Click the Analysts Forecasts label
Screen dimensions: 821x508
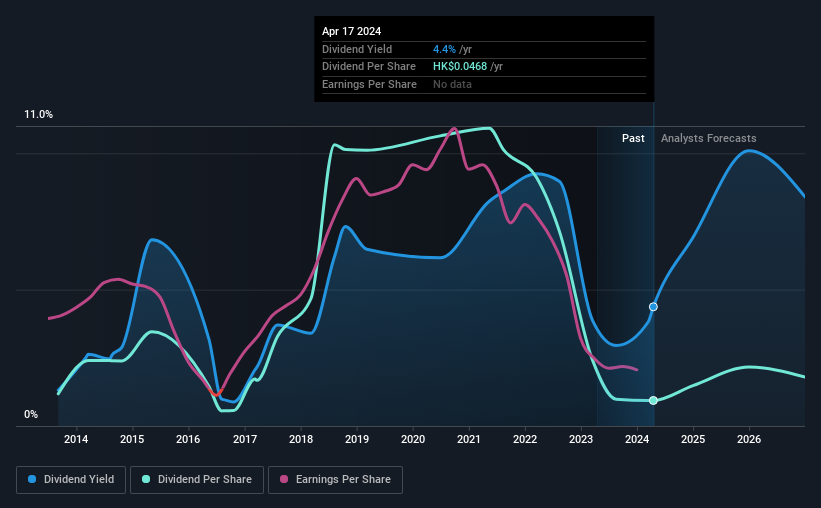pyautogui.click(x=708, y=138)
